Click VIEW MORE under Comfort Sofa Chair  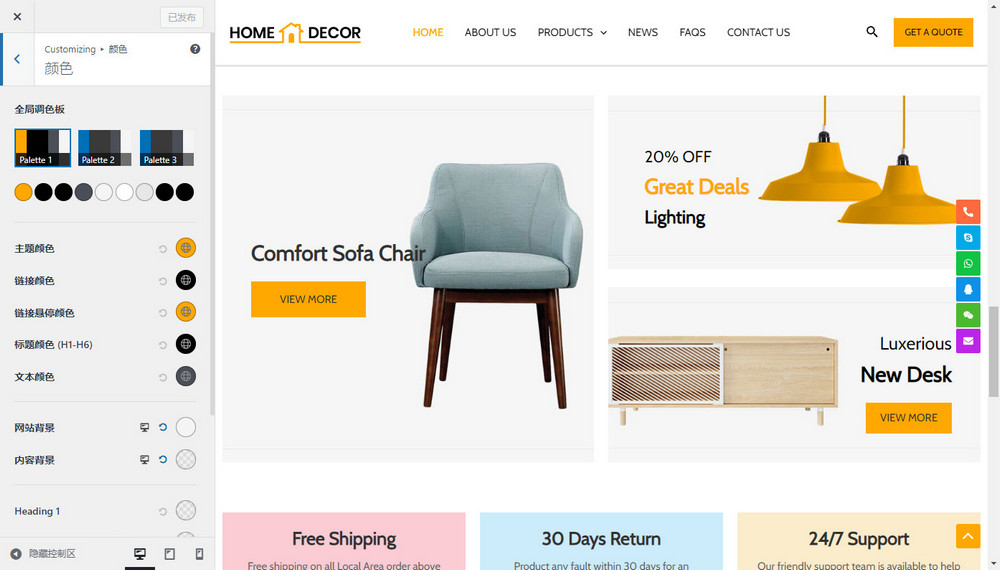point(308,299)
